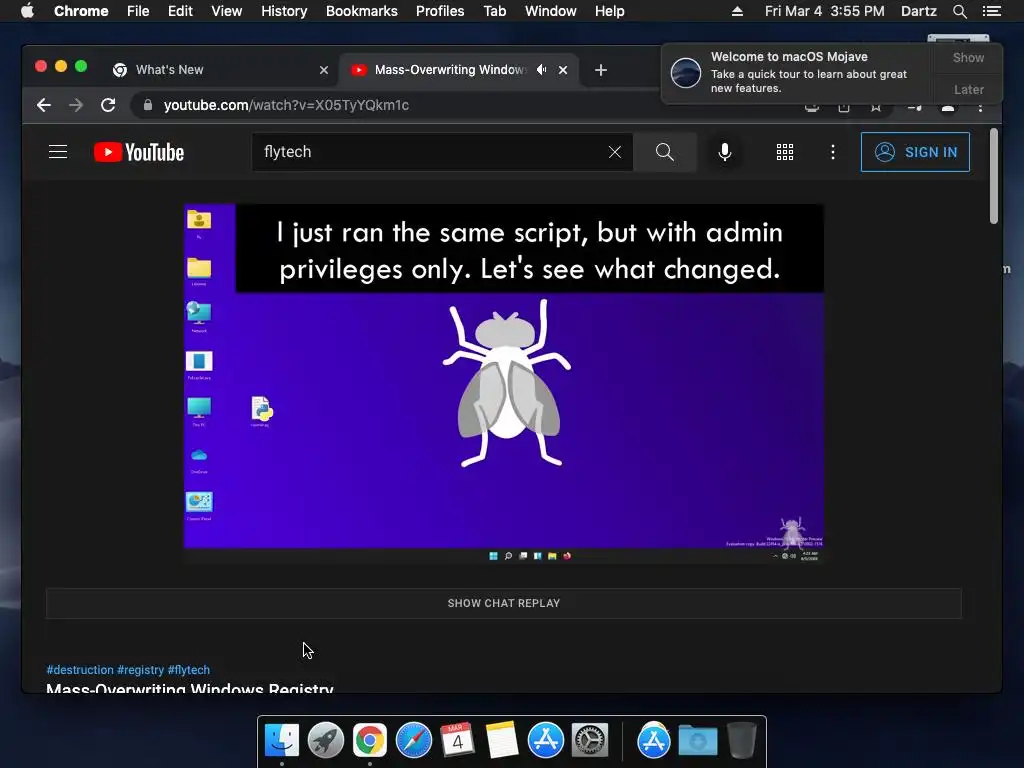Open the Chrome app menu

coord(81,11)
